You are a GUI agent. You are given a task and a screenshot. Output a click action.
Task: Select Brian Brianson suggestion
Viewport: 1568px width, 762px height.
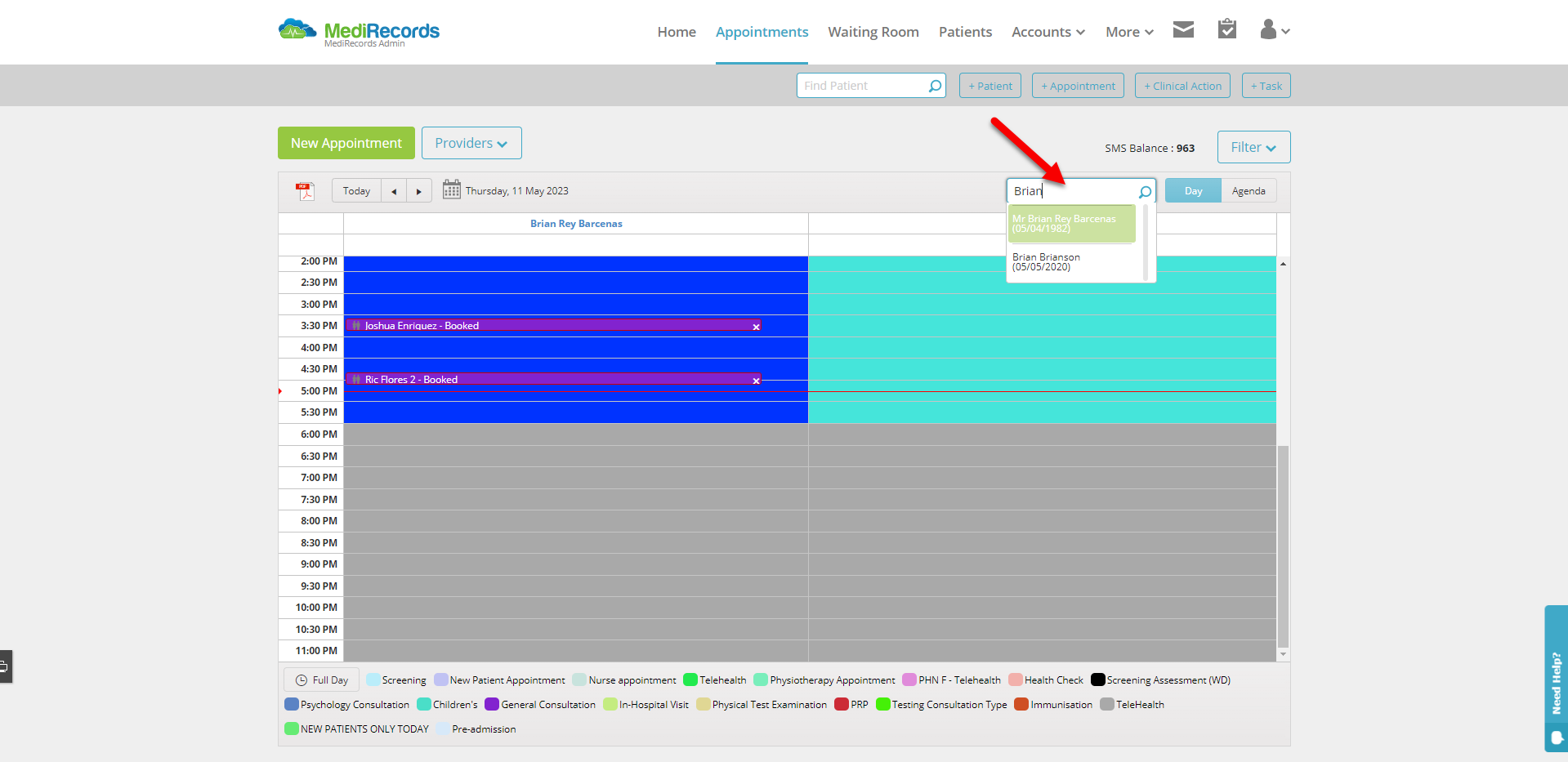pos(1072,262)
